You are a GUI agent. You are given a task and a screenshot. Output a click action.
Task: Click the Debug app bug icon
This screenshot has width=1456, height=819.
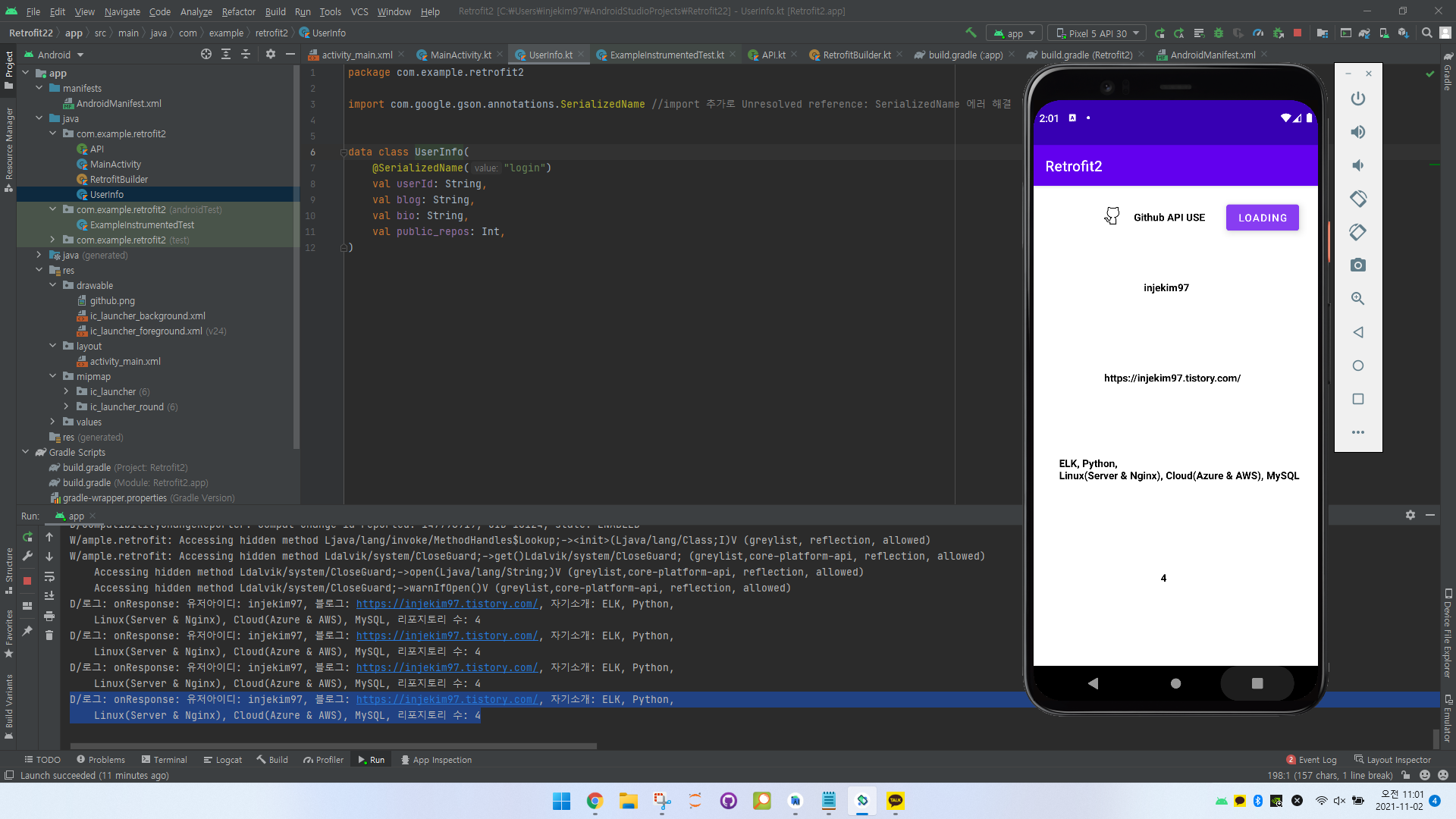pos(1219,33)
